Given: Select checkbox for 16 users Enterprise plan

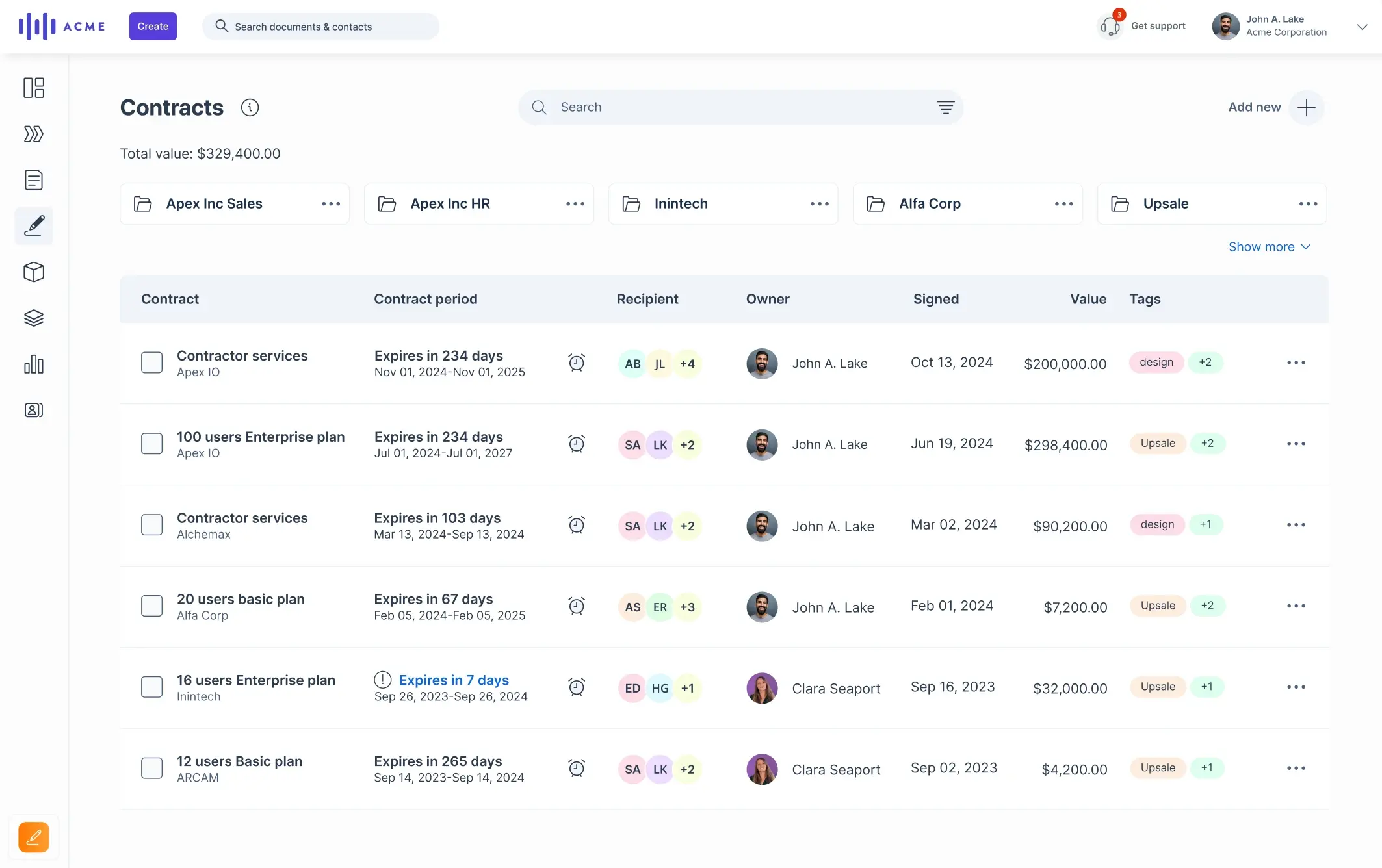Looking at the screenshot, I should [x=152, y=687].
